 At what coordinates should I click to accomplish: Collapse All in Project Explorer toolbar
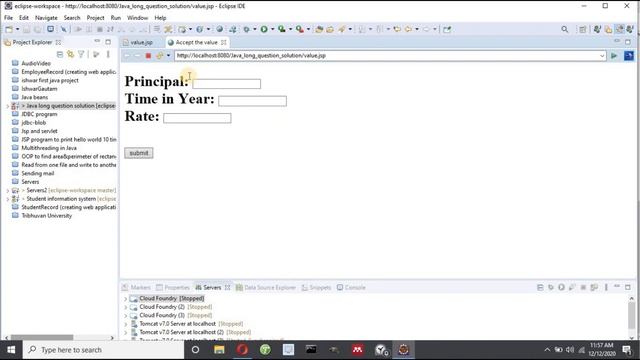click(x=60, y=54)
